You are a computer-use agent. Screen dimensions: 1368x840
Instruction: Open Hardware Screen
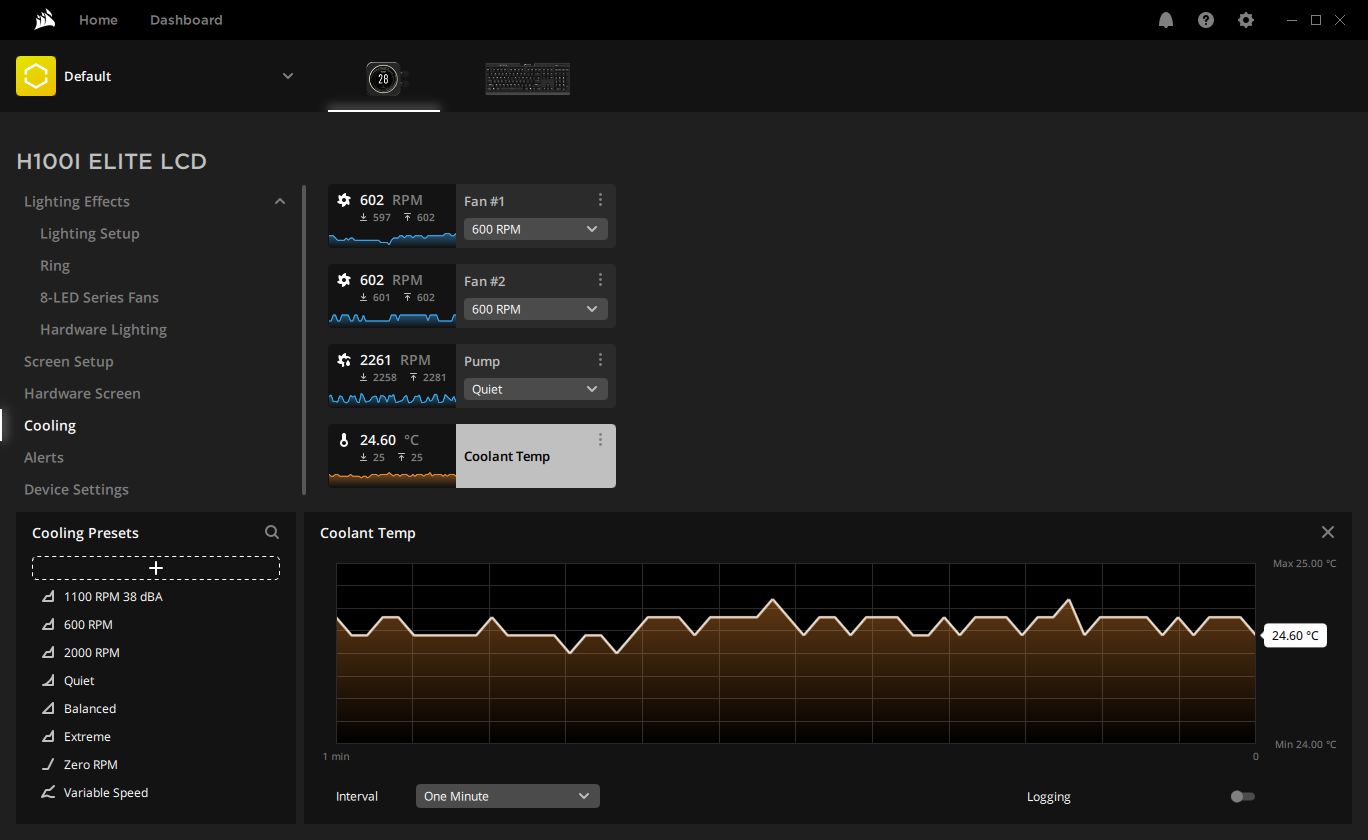(82, 393)
